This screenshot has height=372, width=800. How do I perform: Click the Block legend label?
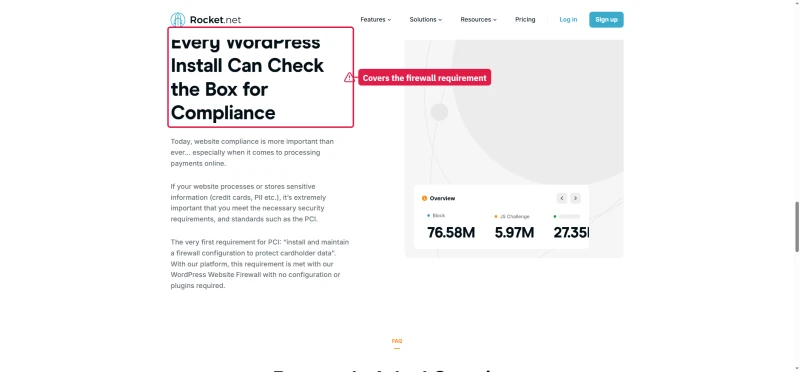click(439, 216)
